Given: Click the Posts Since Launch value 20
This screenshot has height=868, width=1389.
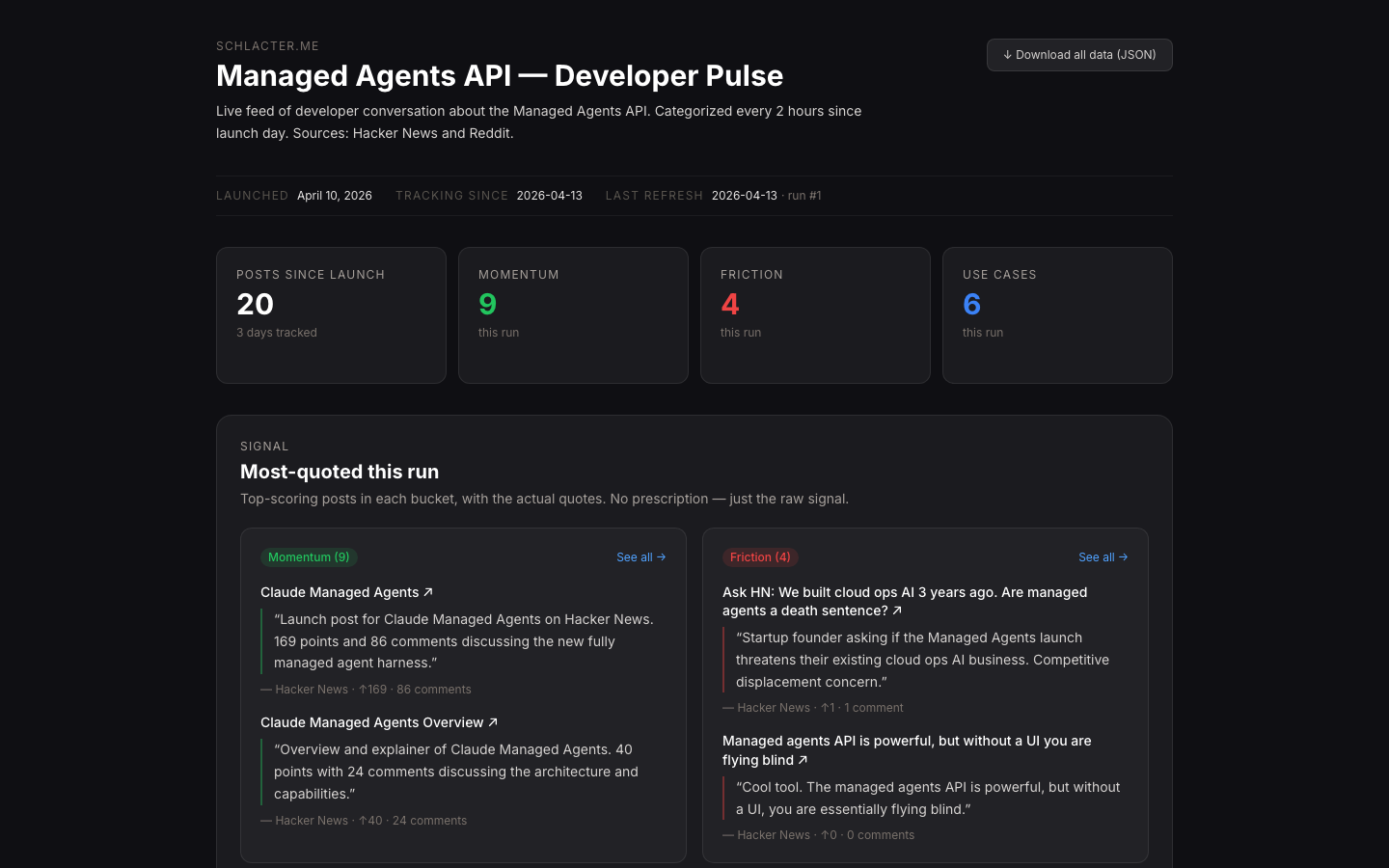Looking at the screenshot, I should (x=256, y=304).
